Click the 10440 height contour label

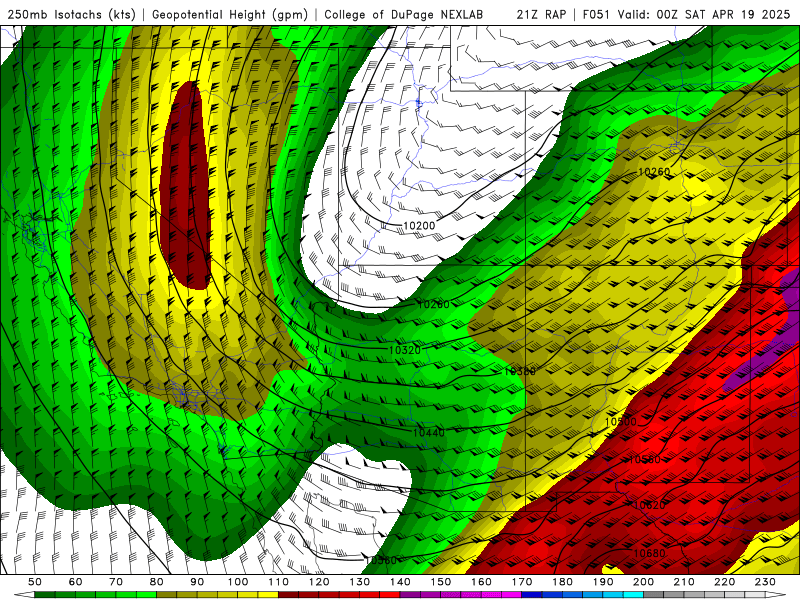428,433
